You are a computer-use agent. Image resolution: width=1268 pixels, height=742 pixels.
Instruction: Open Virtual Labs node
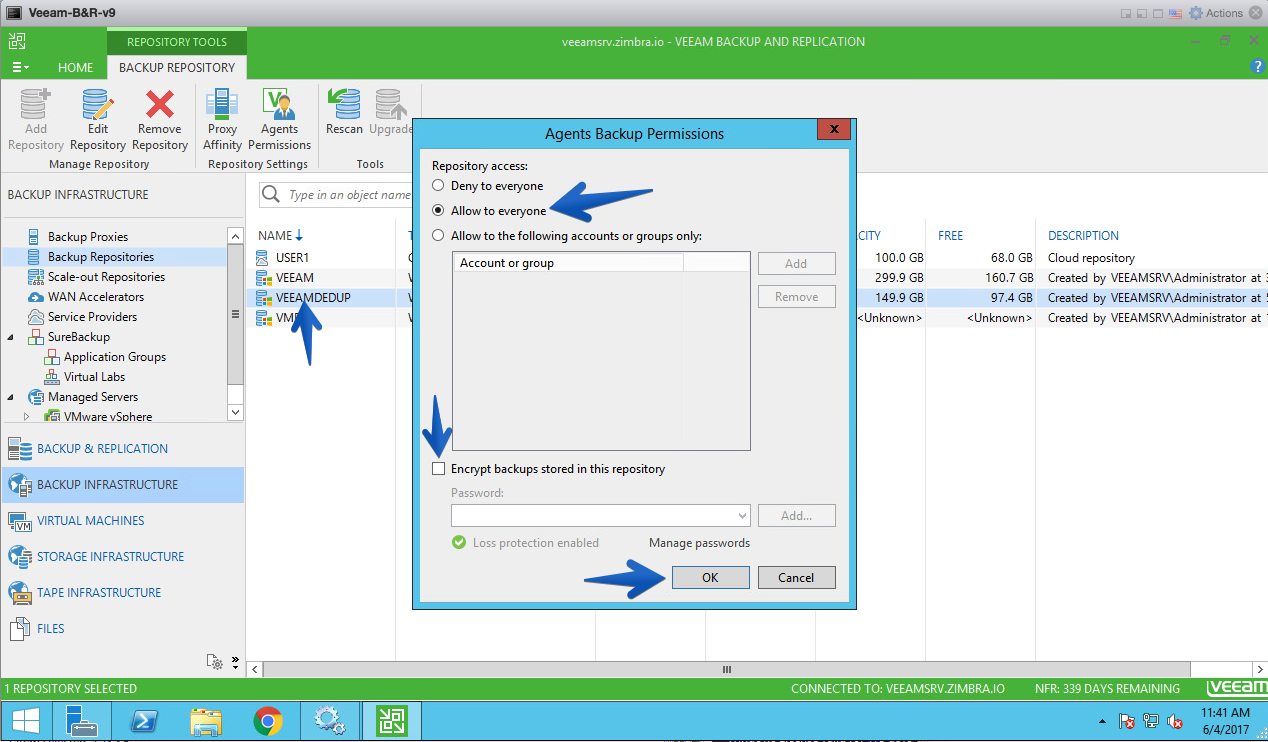(94, 377)
